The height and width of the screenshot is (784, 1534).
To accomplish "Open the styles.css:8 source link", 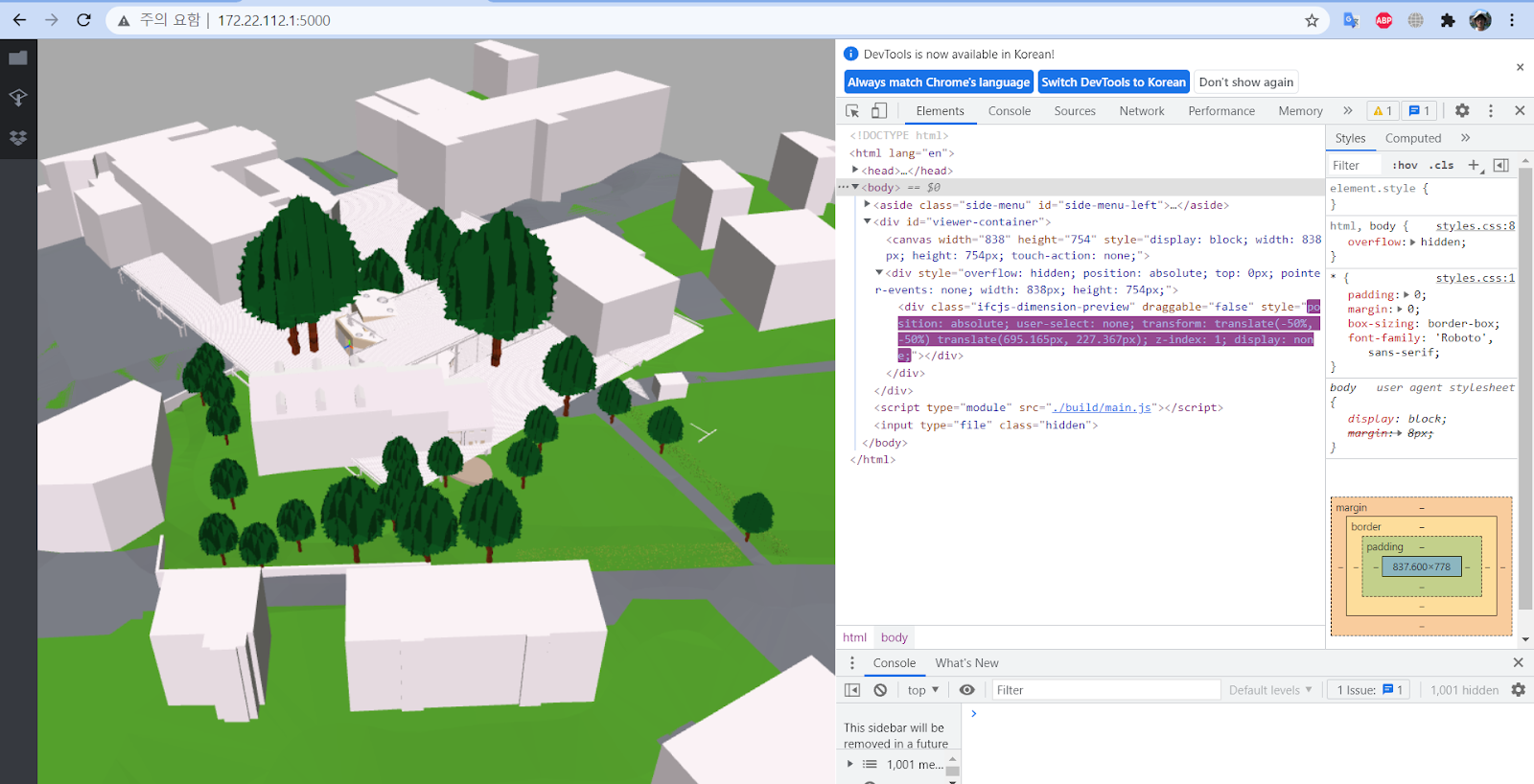I will point(1476,226).
